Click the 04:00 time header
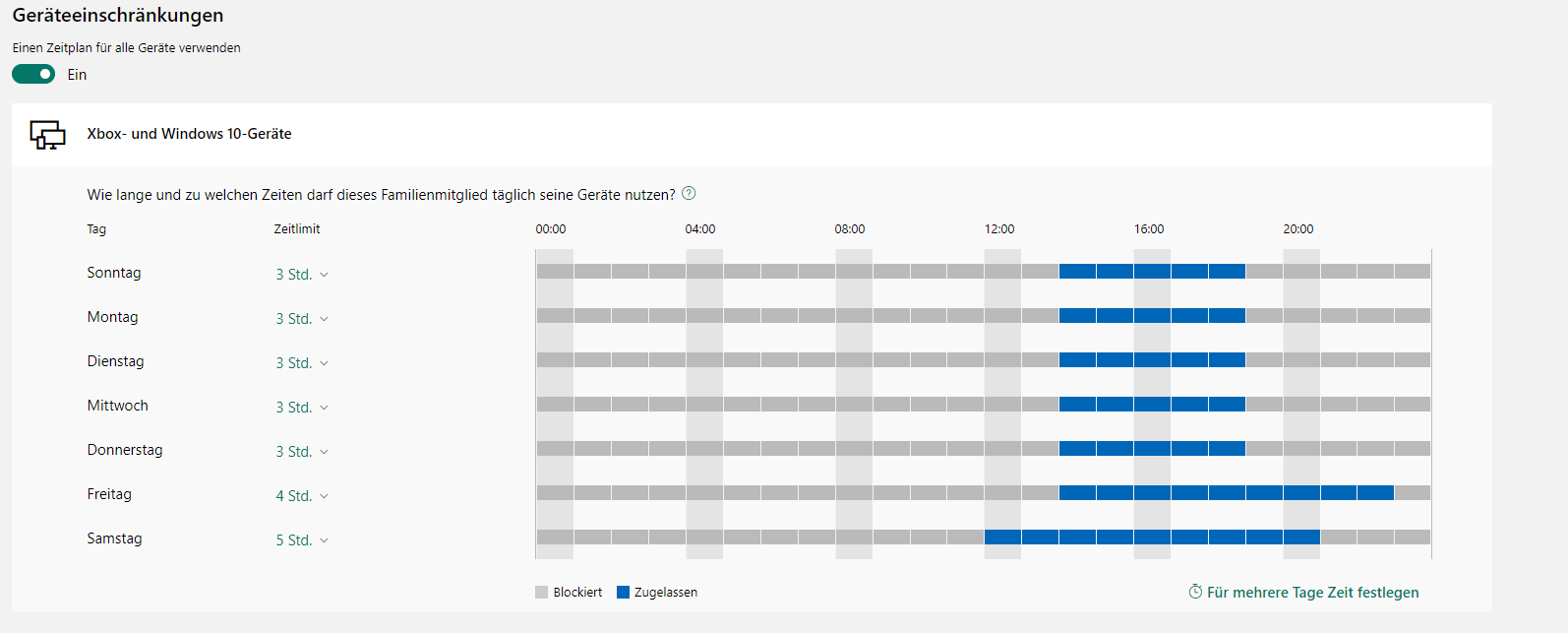1568x633 pixels. [x=700, y=229]
